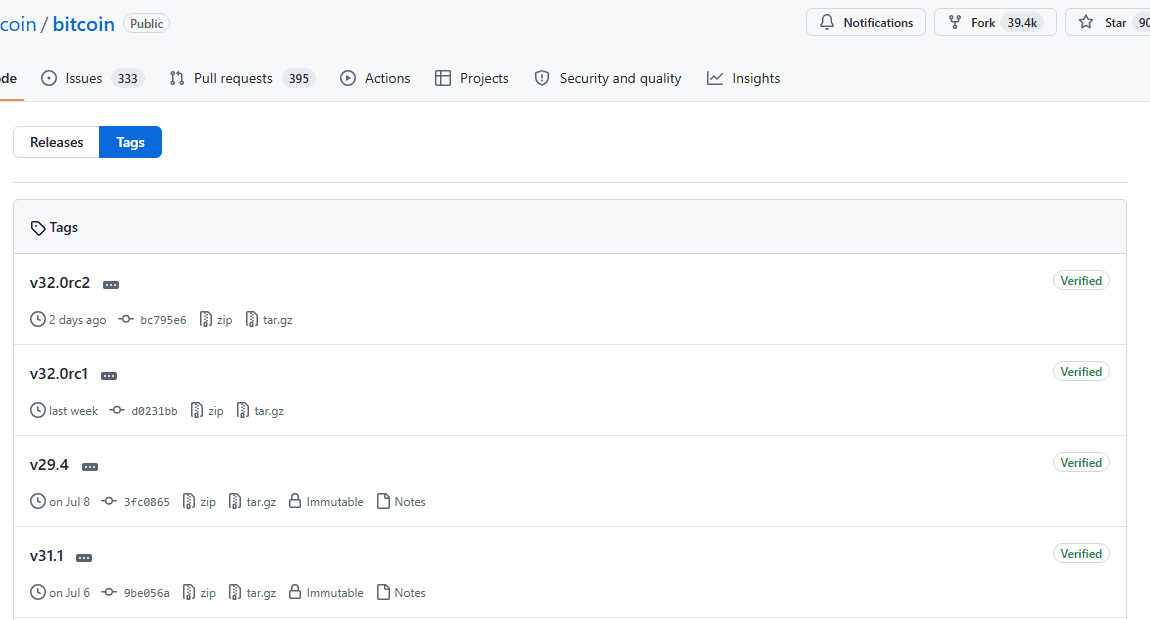Click the Notifications button
1150x620 pixels.
[865, 23]
